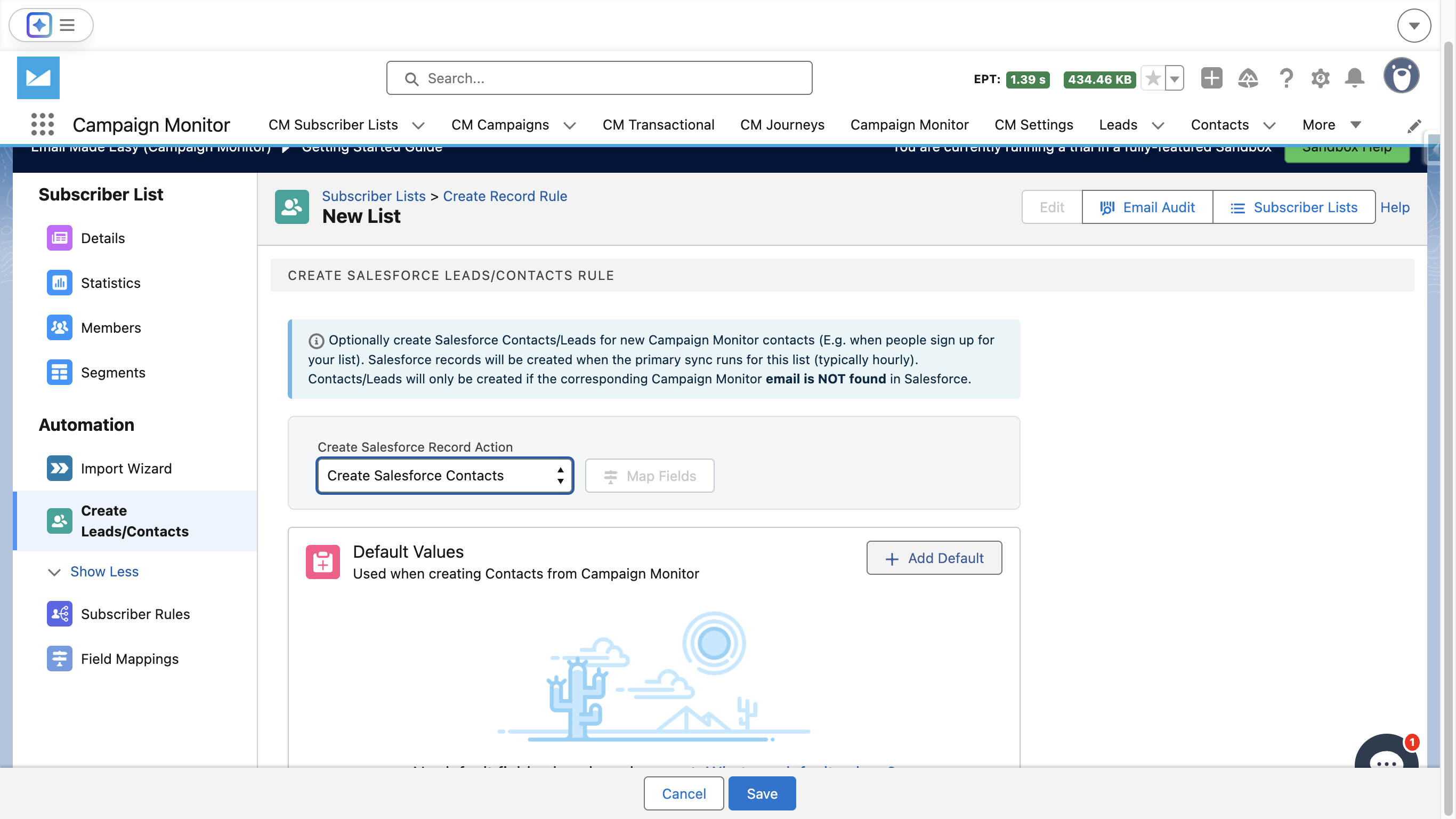Open the CM Transactional tab
Image resolution: width=1456 pixels, height=819 pixels.
[x=658, y=125]
